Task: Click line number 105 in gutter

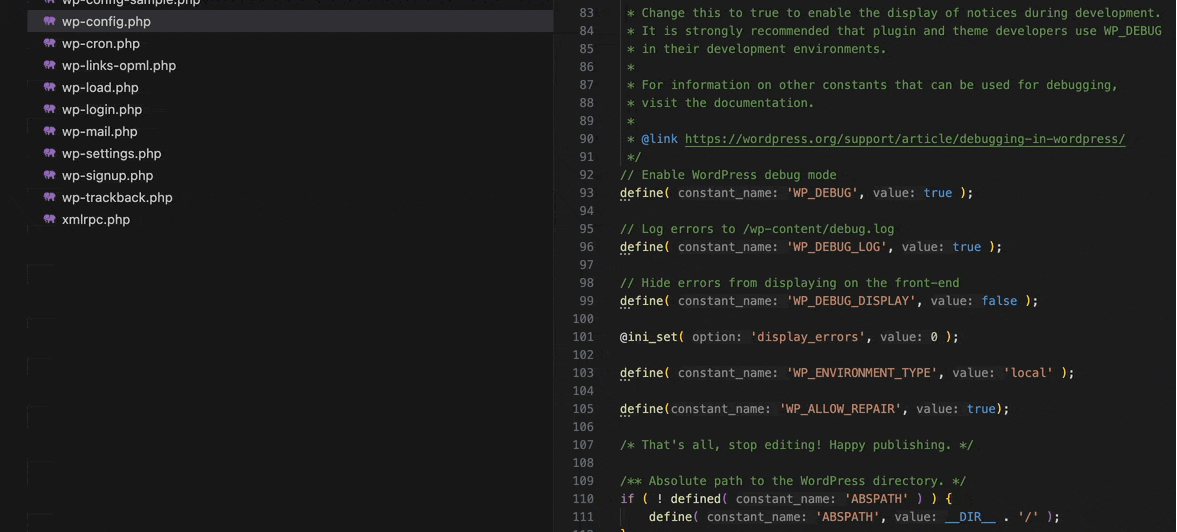Action: click(583, 409)
